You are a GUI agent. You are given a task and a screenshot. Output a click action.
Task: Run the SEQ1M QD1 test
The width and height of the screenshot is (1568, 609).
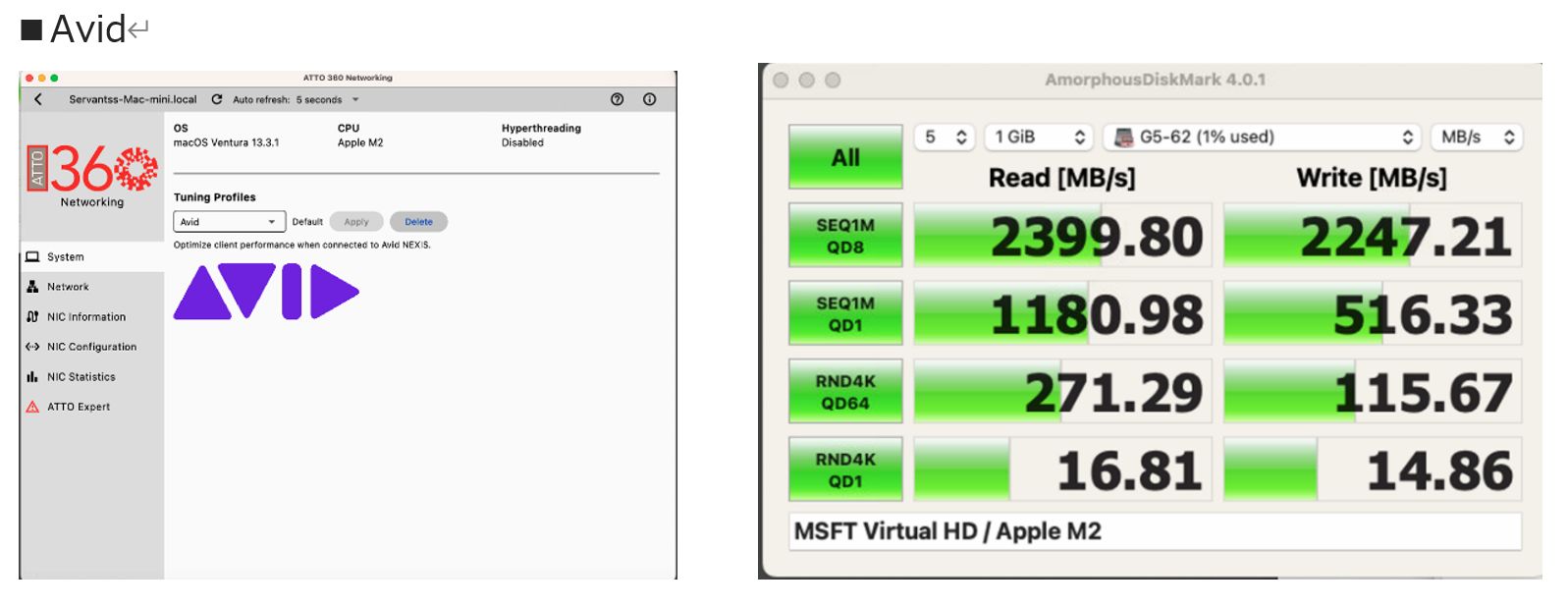click(x=845, y=313)
